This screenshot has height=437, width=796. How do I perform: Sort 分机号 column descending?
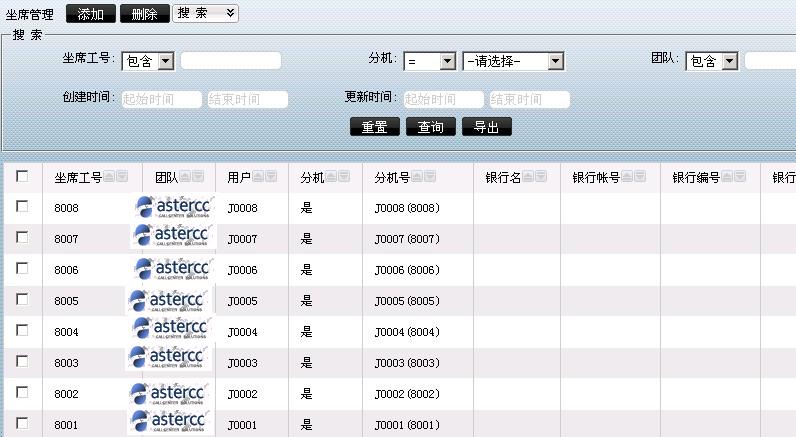(x=430, y=177)
